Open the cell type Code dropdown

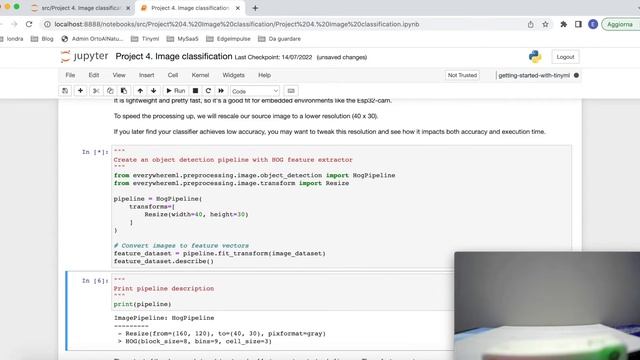point(255,91)
